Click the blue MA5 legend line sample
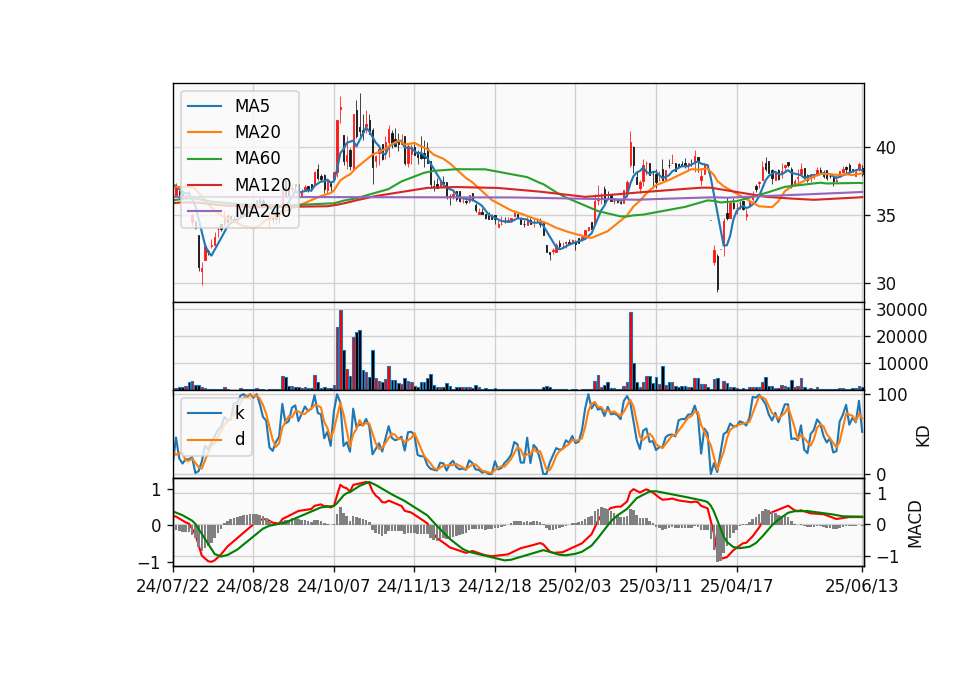Image resolution: width=960 pixels, height=690 pixels. coord(204,107)
